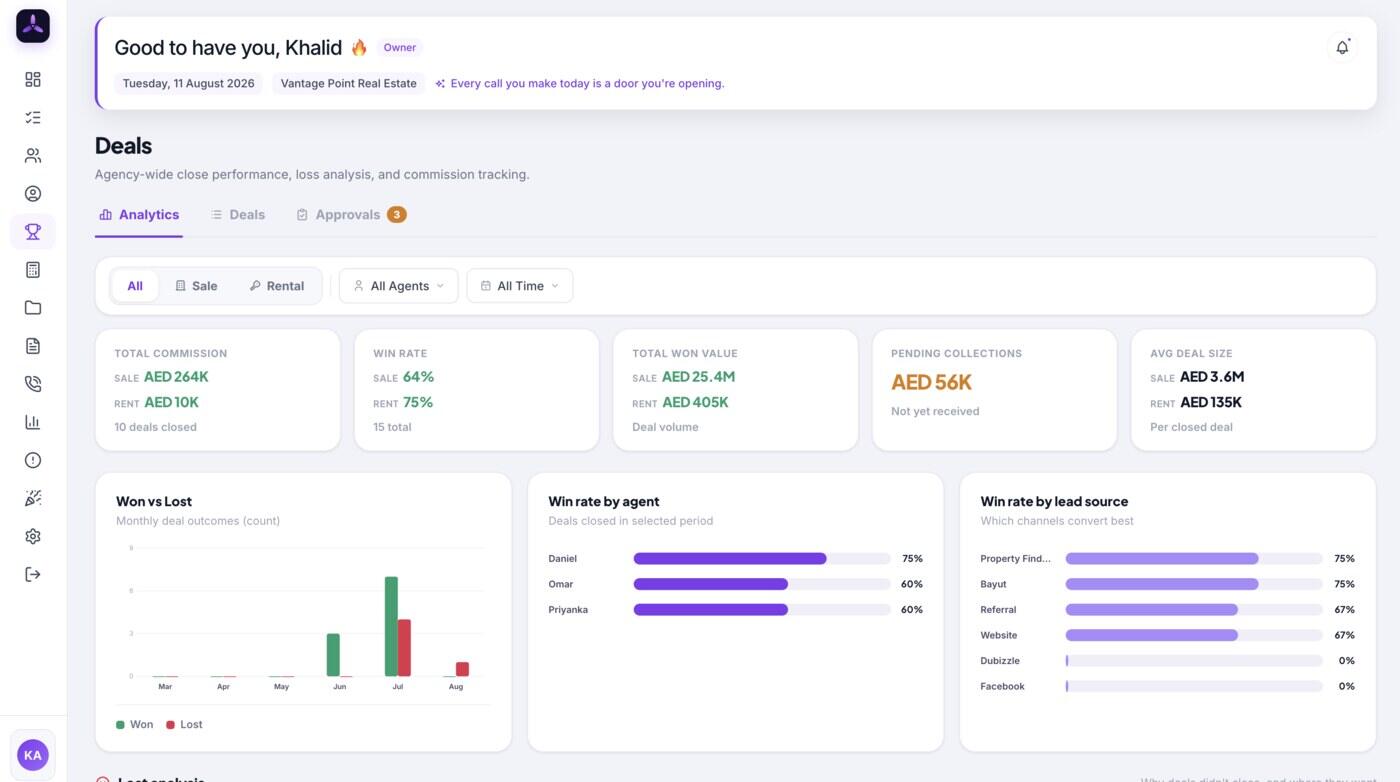Click Priyanka's 60% win rate value
Image resolution: width=1400 pixels, height=782 pixels.
coord(912,610)
